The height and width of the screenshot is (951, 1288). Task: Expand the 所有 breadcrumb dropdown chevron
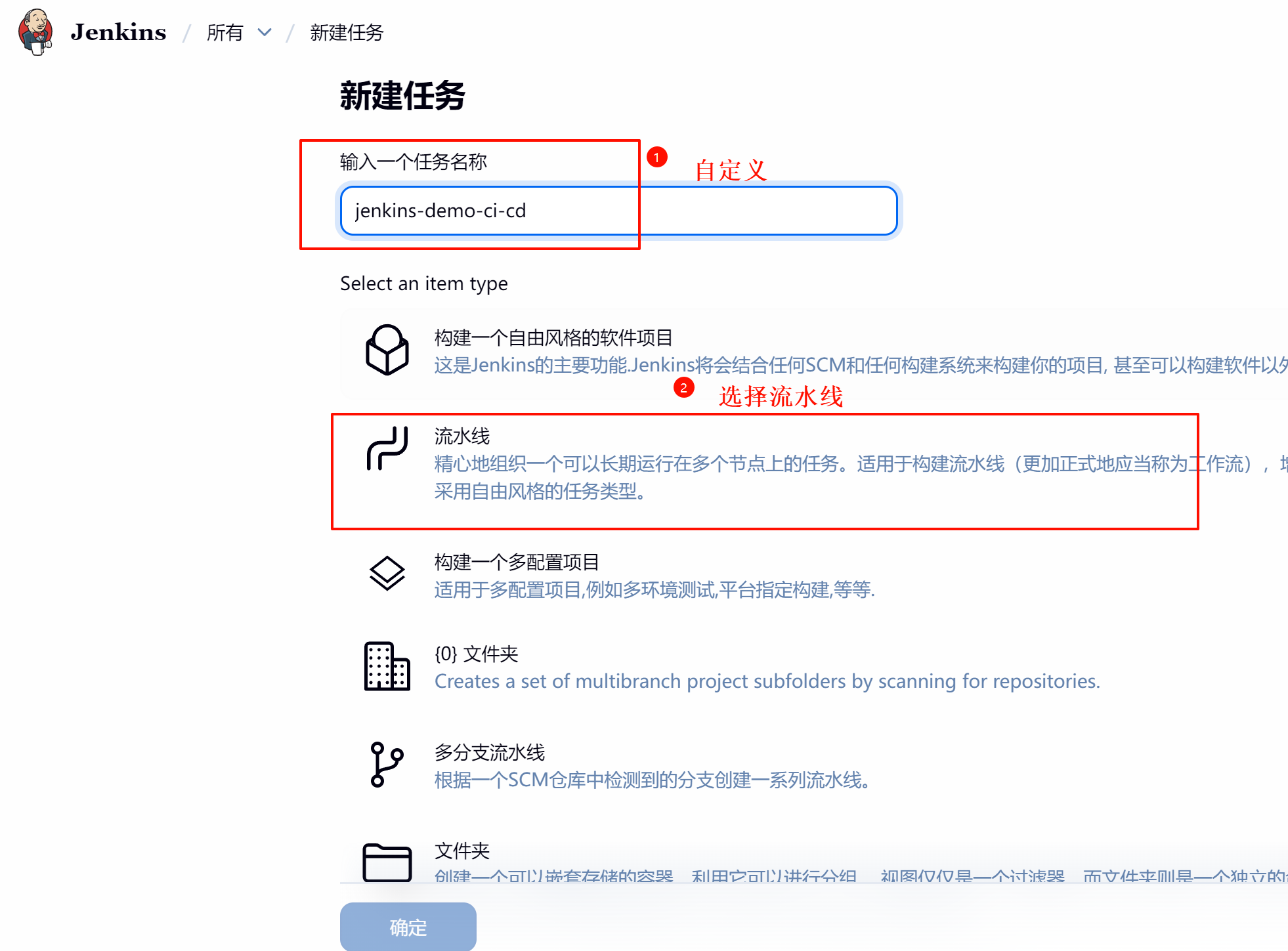[x=265, y=32]
